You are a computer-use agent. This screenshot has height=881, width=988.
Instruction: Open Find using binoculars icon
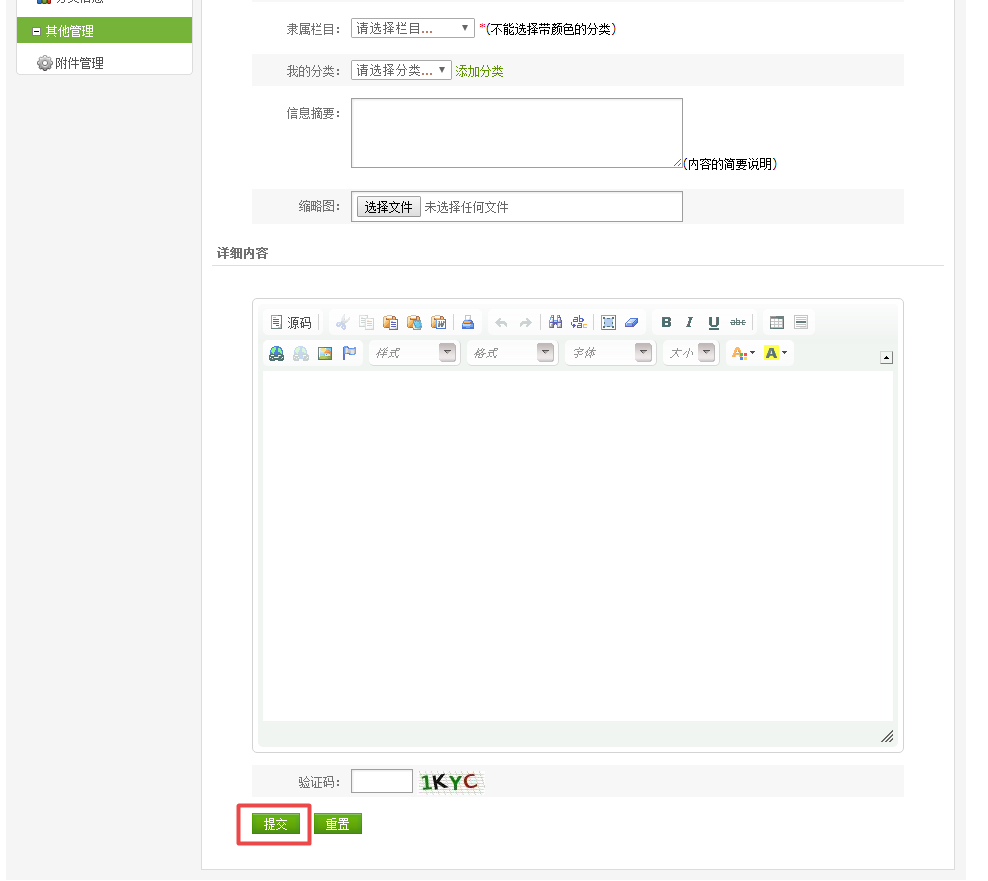tap(556, 322)
